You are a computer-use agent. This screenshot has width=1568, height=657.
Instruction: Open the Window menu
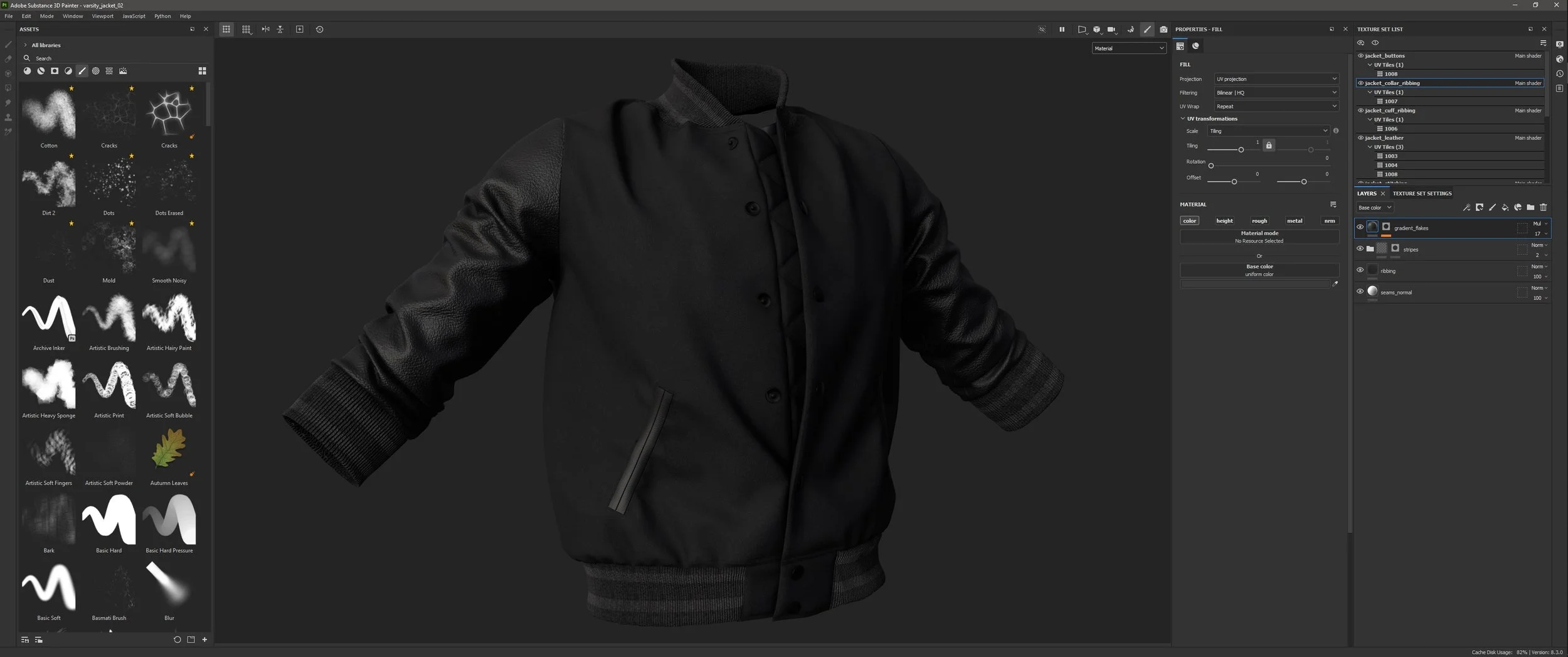coord(73,16)
